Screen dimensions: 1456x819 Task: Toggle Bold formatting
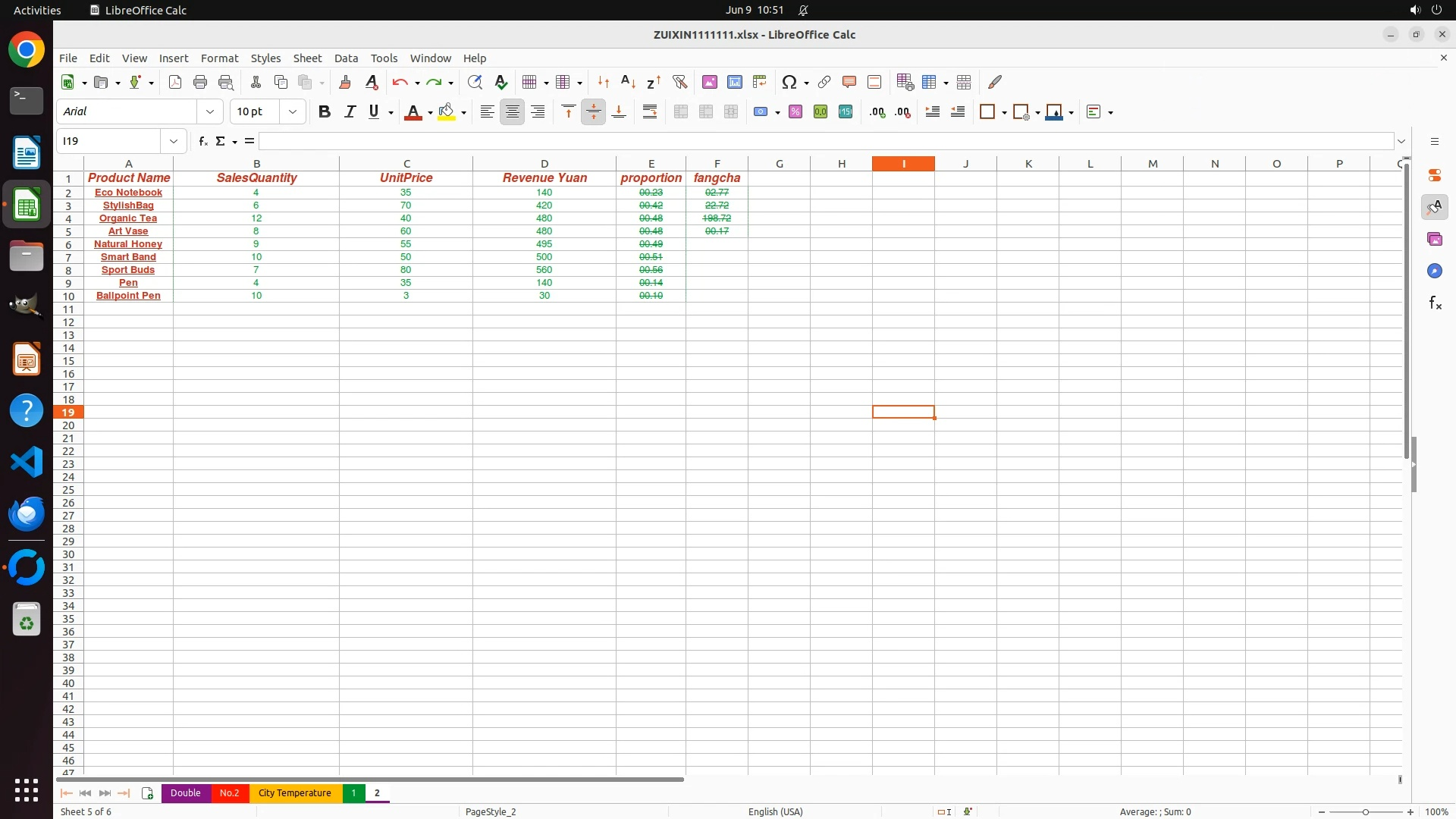coord(325,111)
